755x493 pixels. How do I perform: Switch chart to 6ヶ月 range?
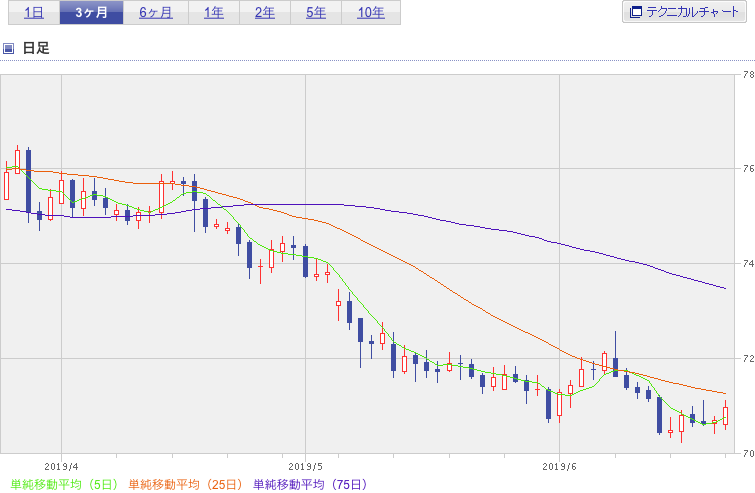pos(156,13)
